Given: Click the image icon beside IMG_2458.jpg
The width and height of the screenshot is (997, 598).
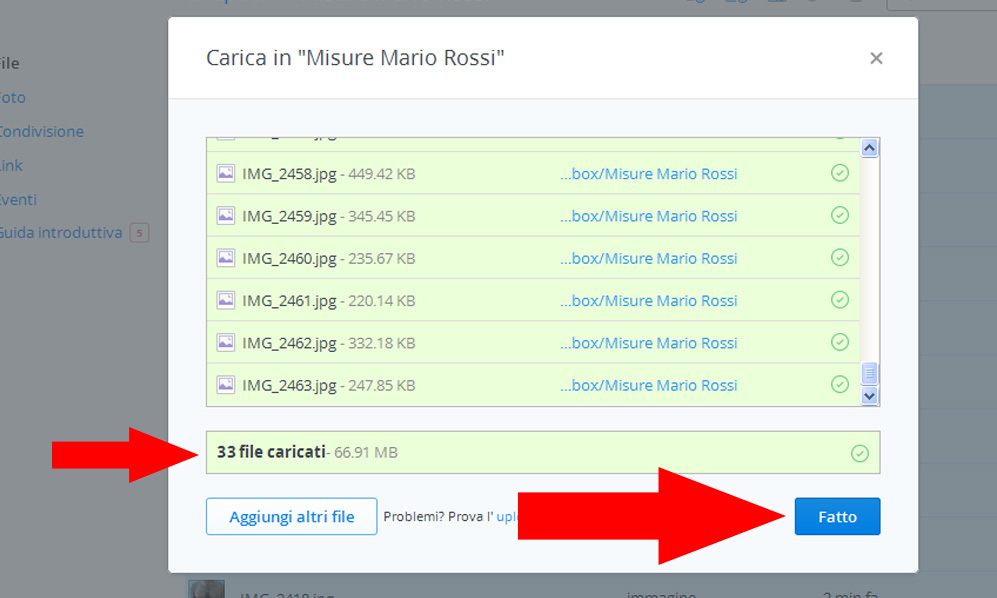Looking at the screenshot, I should [226, 173].
